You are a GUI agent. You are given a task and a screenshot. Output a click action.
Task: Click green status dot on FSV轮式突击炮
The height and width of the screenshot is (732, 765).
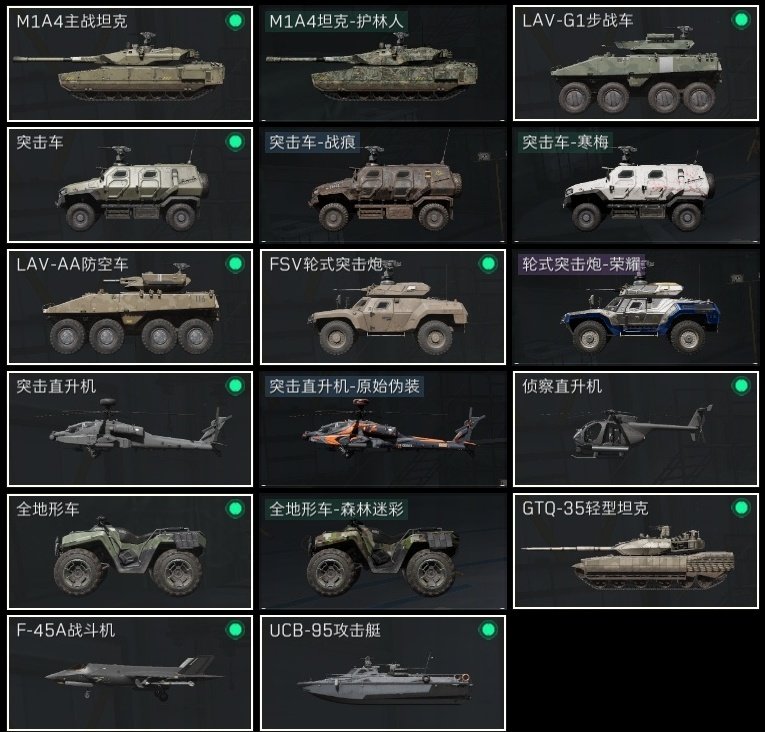pos(488,264)
